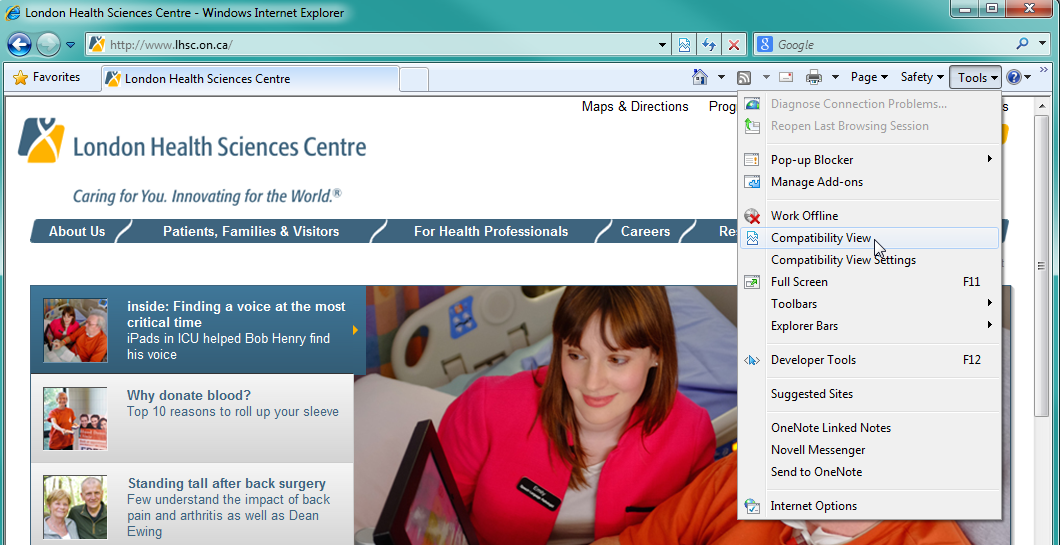
Task: Click the back surgery couple thumbnail
Action: [x=75, y=507]
